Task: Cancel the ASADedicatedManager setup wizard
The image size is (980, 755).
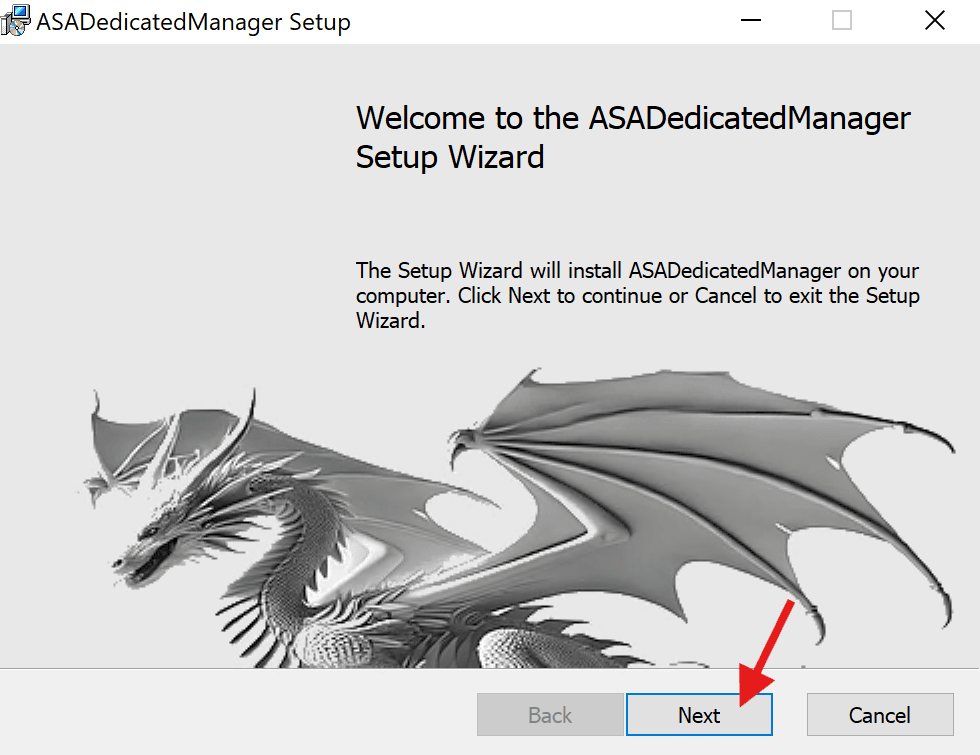Action: click(879, 714)
